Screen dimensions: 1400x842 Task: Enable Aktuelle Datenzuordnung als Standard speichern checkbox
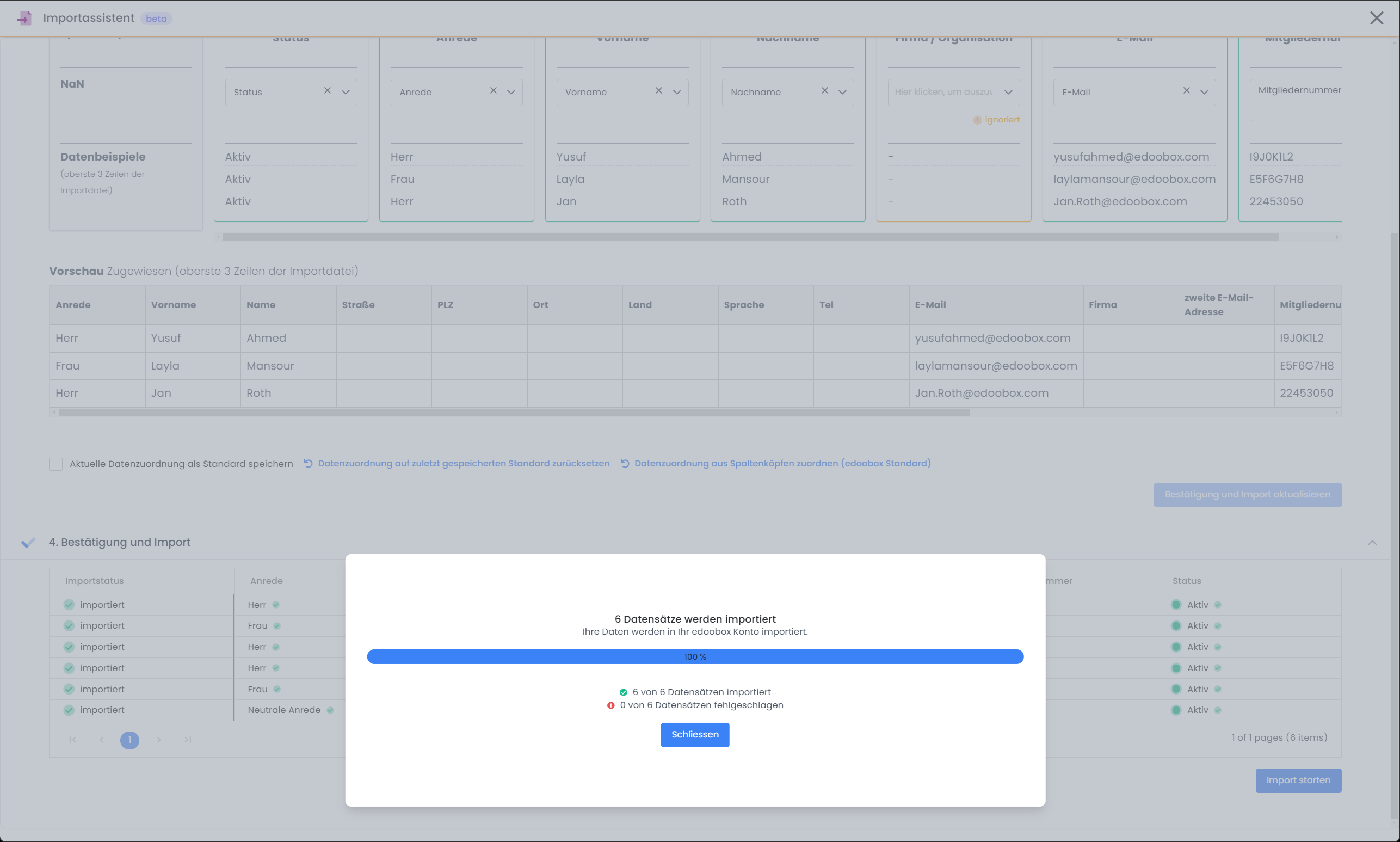pos(55,464)
